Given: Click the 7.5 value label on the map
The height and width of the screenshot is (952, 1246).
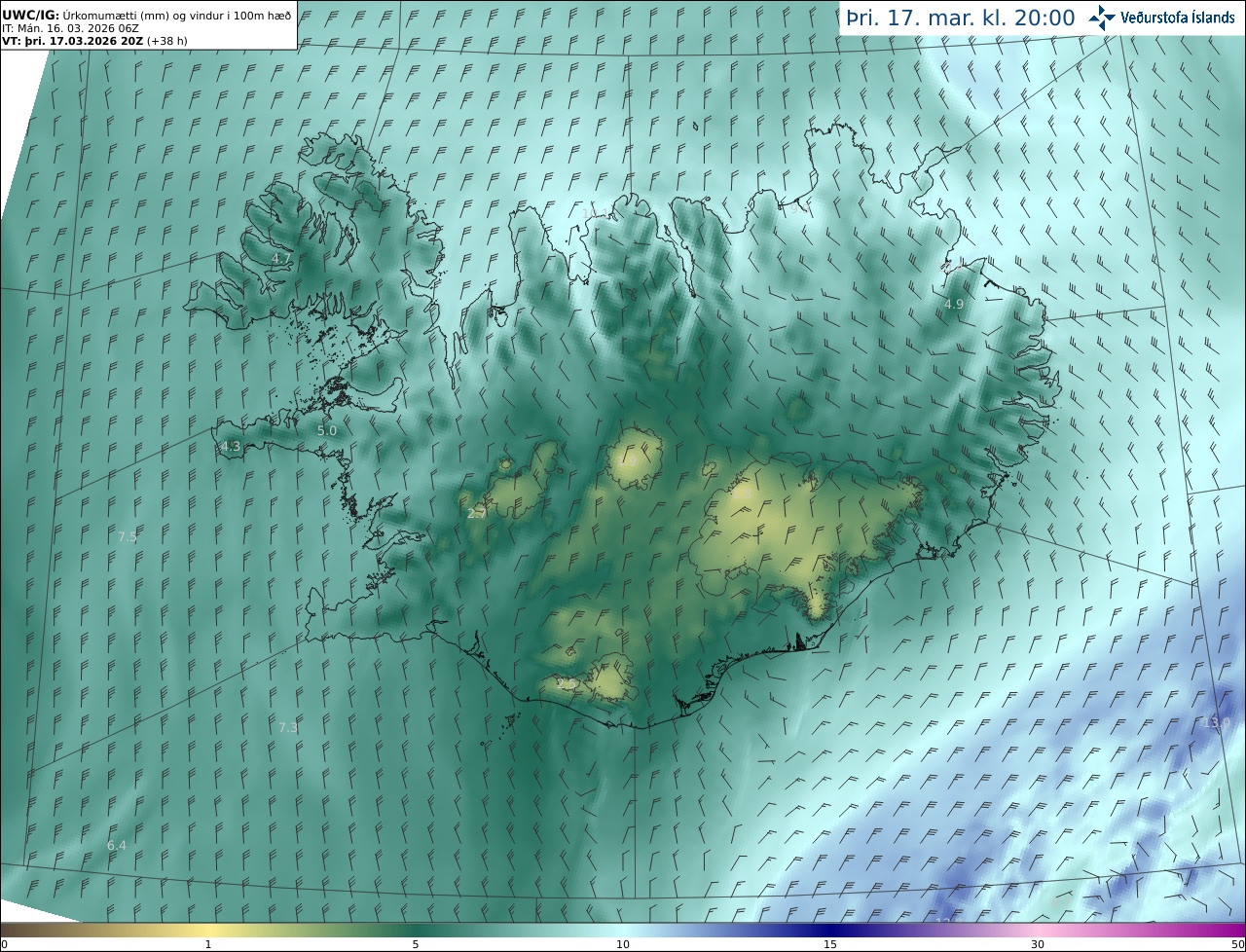Looking at the screenshot, I should (x=128, y=536).
